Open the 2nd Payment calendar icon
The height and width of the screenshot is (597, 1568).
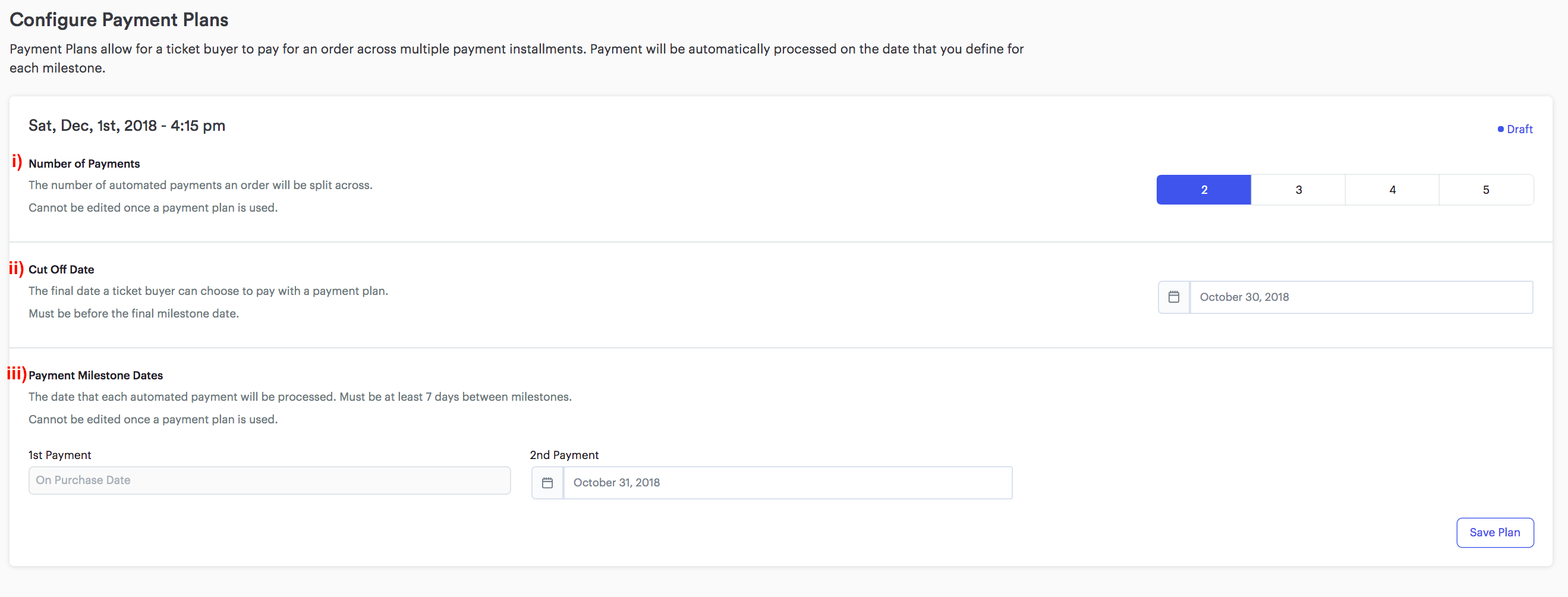(x=547, y=482)
